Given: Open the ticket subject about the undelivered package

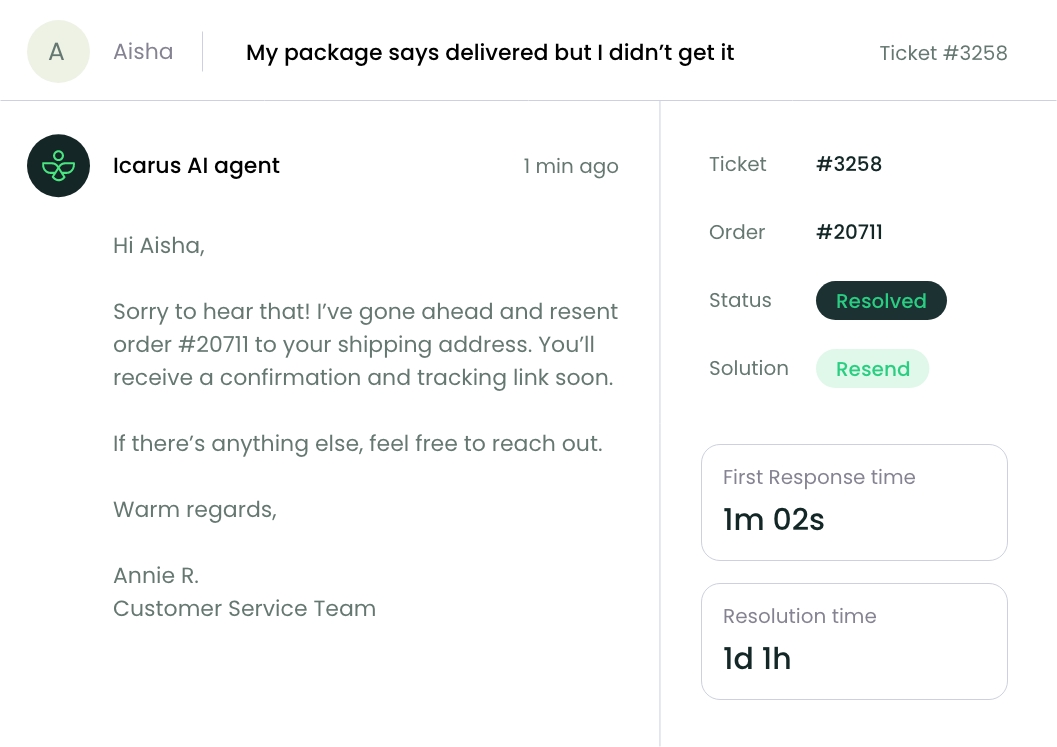Looking at the screenshot, I should (490, 53).
